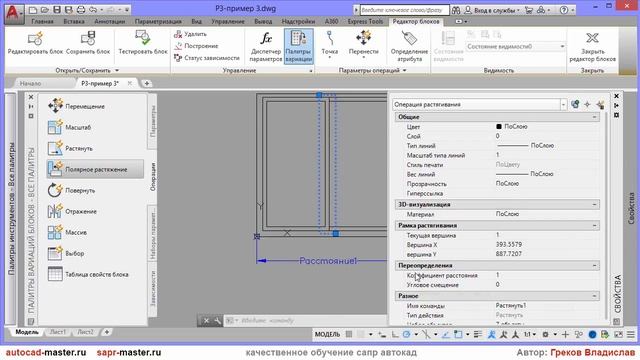Screen dimensions: 640x360
Task: Switch to Наборы параметров palette tab
Action: coord(153,235)
